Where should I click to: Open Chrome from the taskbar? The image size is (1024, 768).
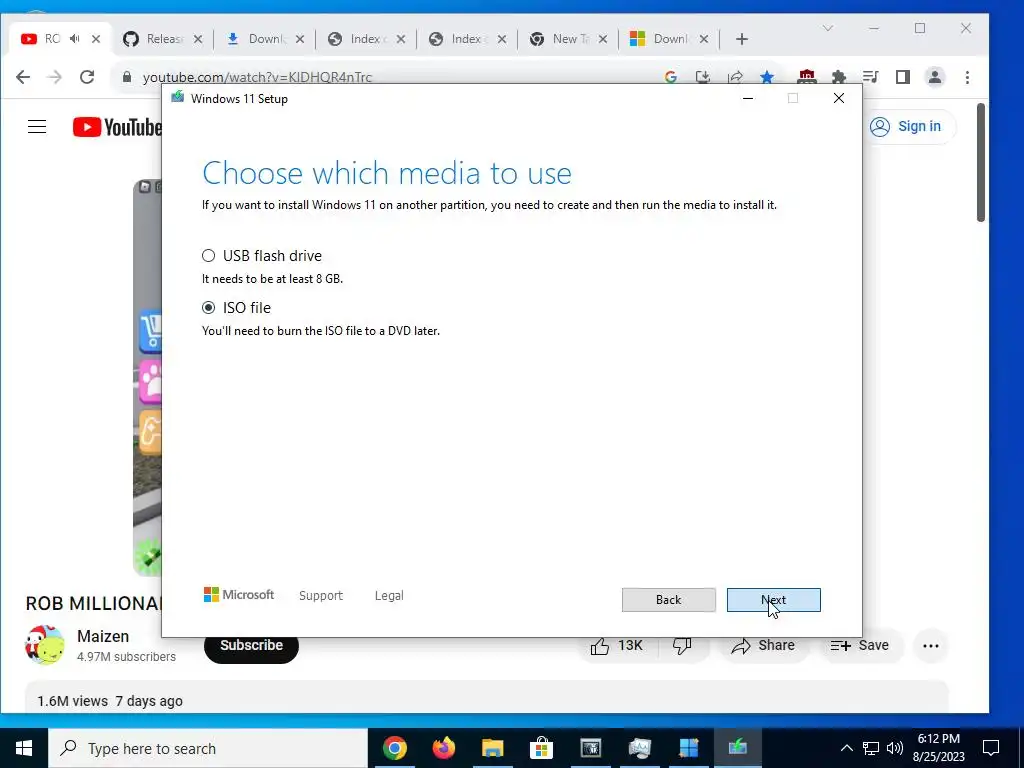(x=394, y=748)
